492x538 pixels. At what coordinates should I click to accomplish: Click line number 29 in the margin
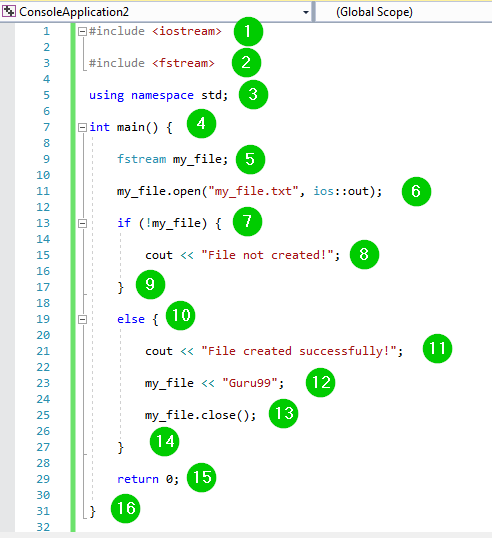click(43, 479)
